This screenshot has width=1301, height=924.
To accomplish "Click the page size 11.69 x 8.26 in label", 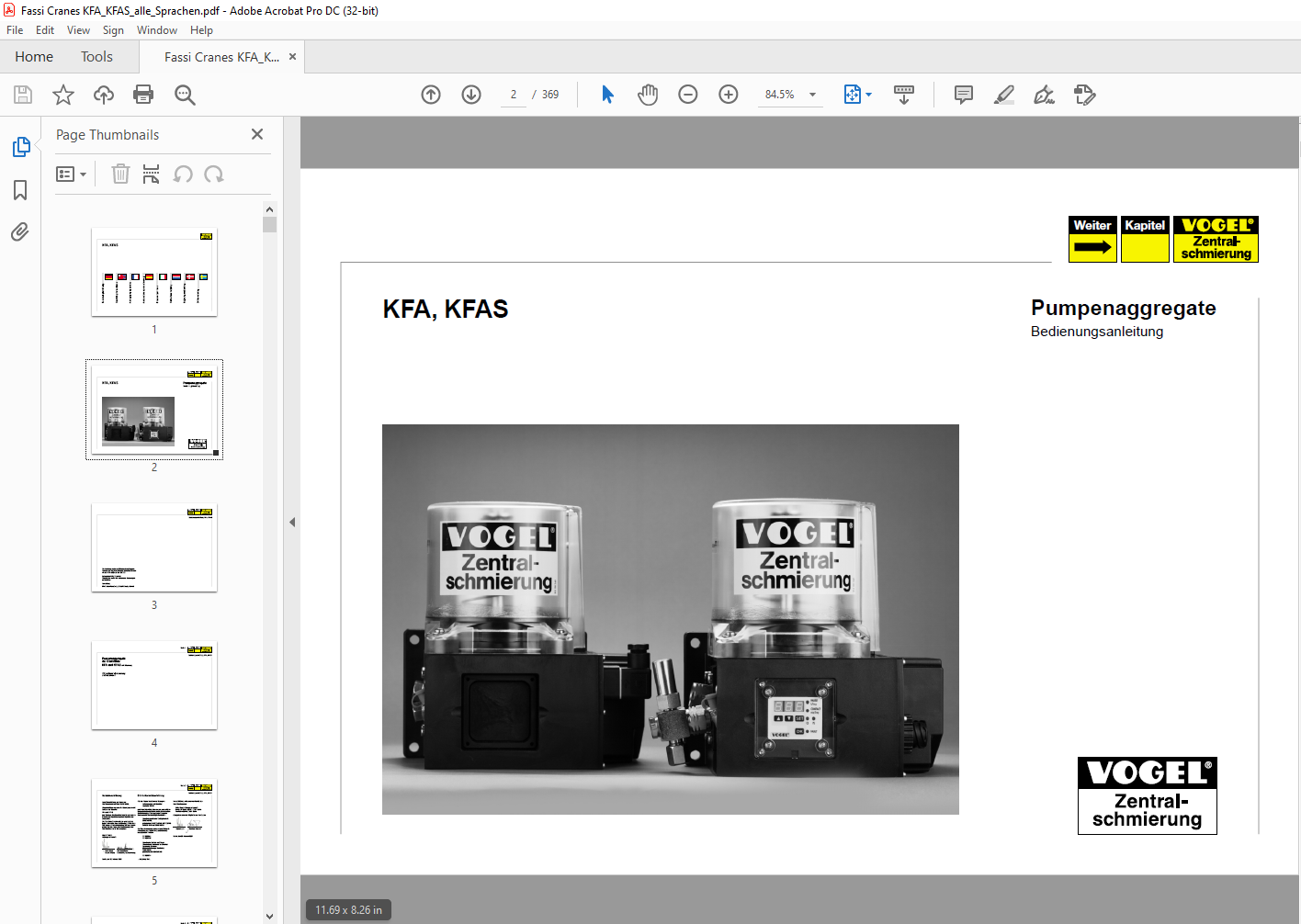I will point(348,910).
